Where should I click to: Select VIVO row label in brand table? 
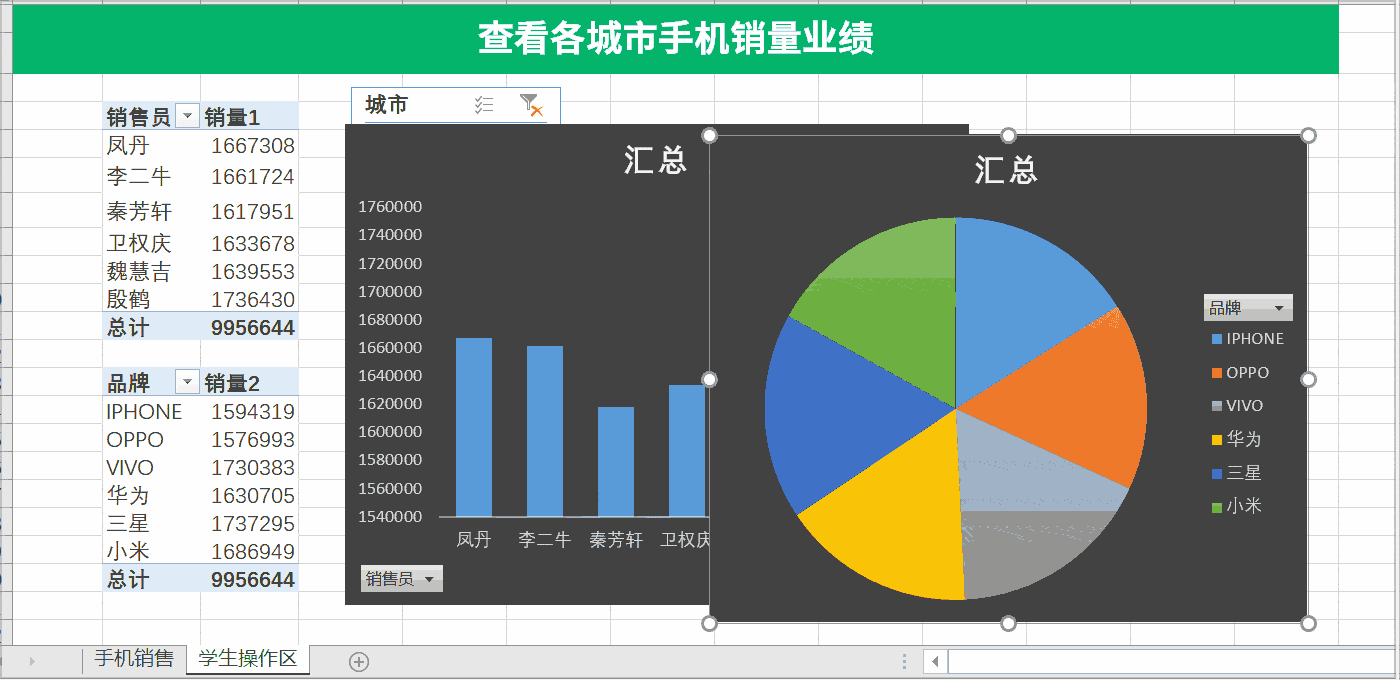[x=152, y=467]
